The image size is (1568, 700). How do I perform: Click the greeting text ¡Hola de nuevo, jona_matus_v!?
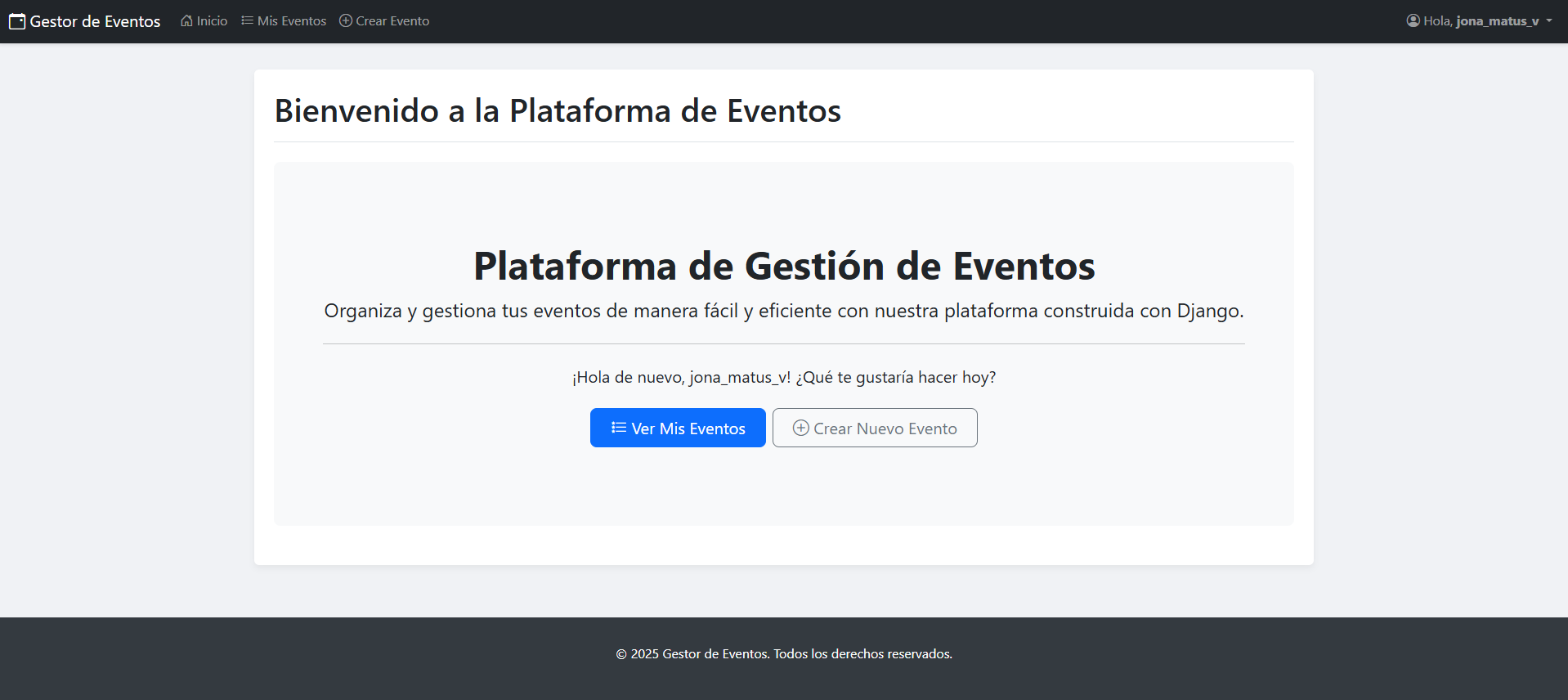click(681, 377)
